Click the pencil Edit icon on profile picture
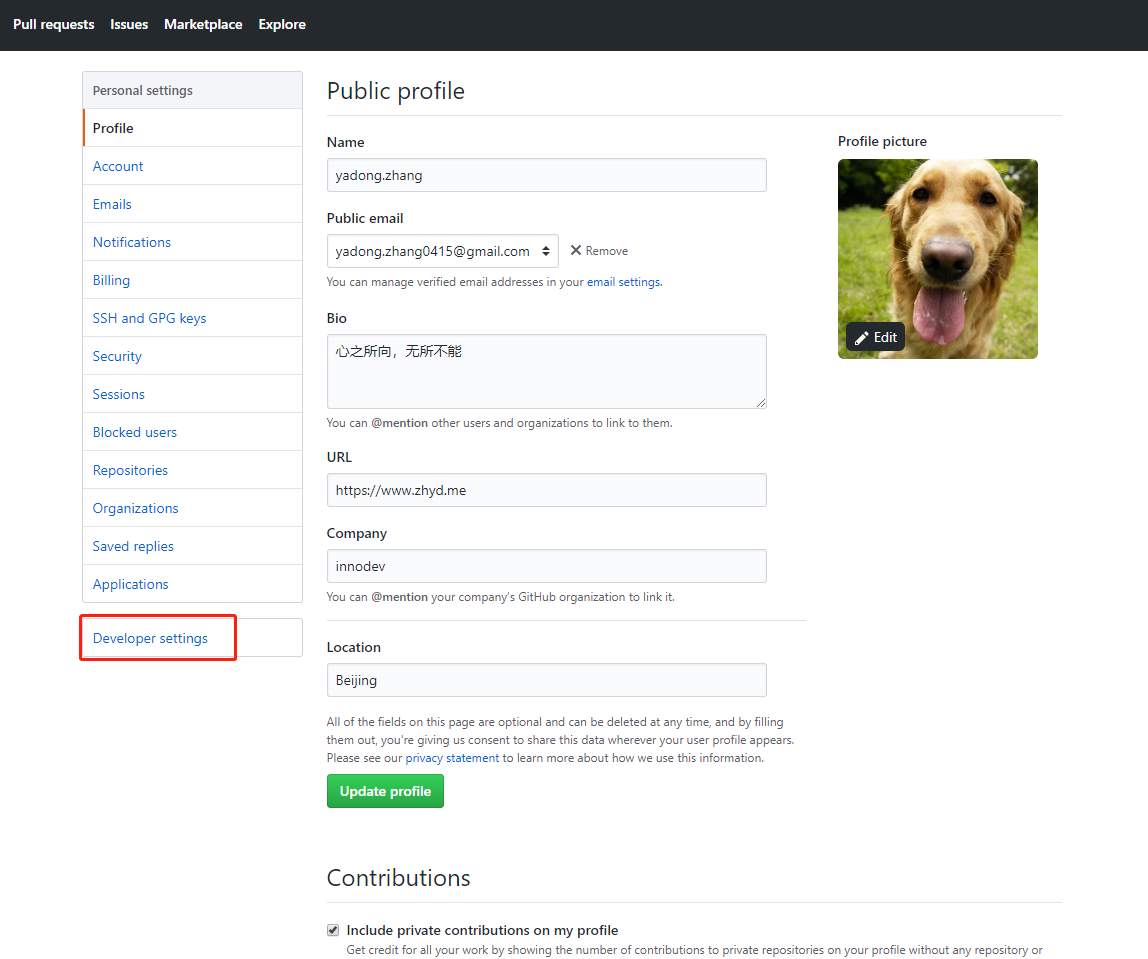 coord(862,338)
